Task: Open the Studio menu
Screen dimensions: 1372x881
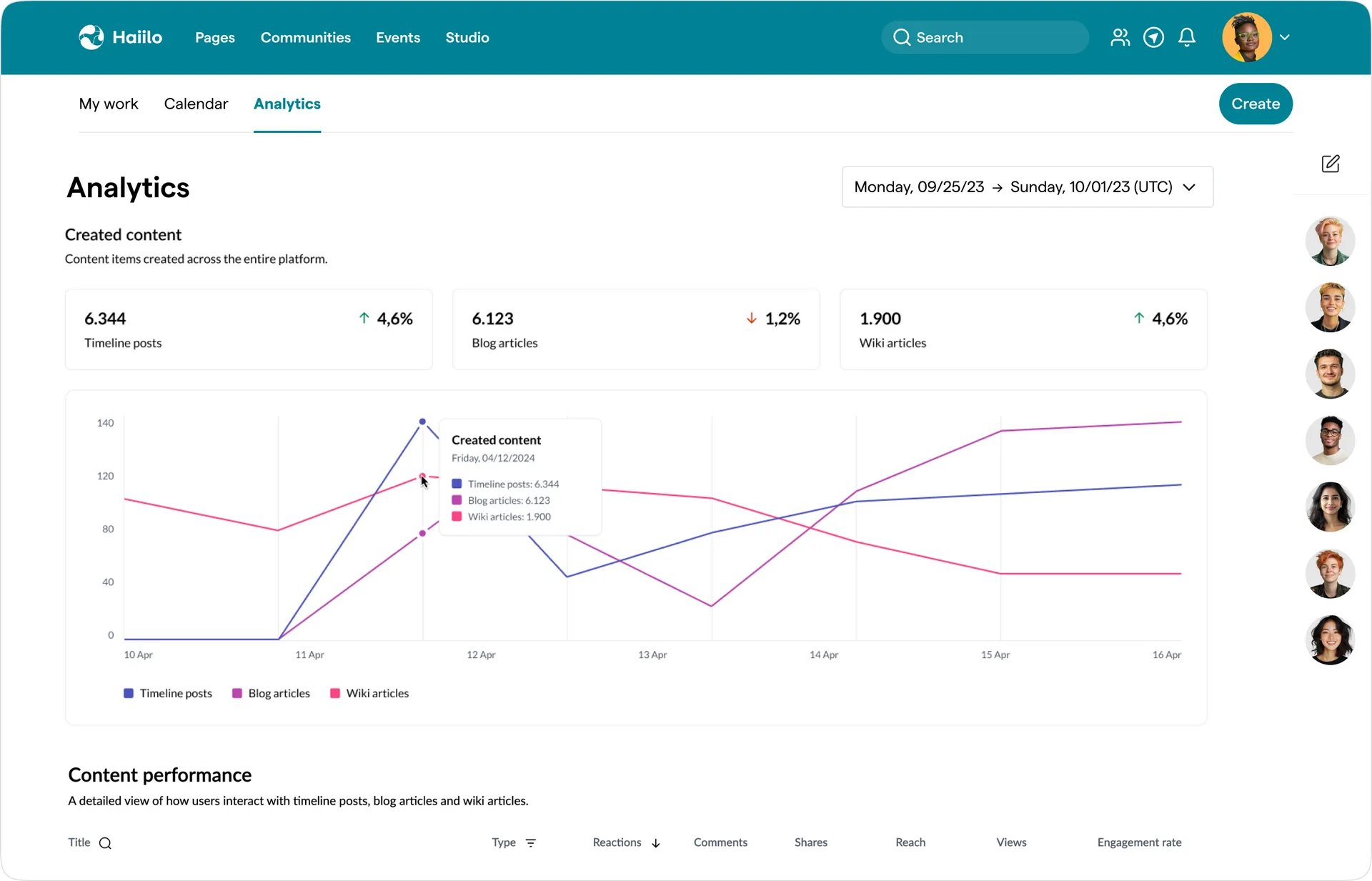Action: coord(467,37)
